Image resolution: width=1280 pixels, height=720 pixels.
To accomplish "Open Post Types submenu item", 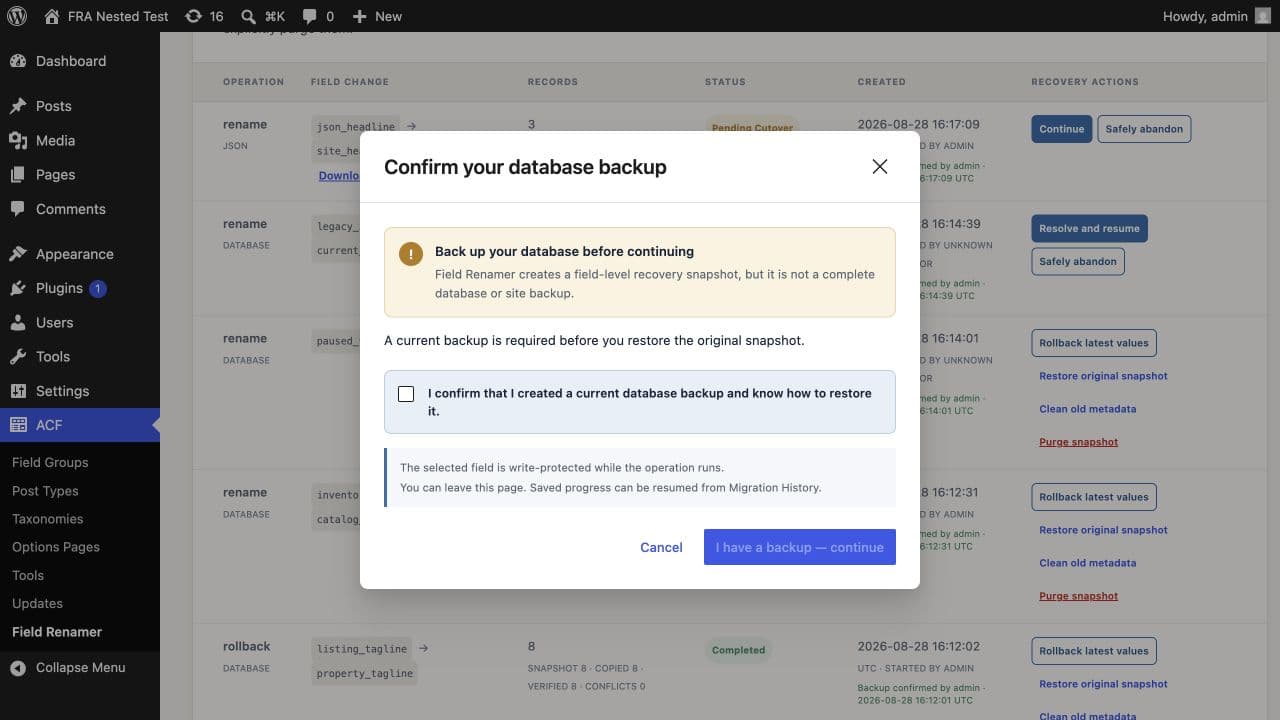I will point(45,491).
